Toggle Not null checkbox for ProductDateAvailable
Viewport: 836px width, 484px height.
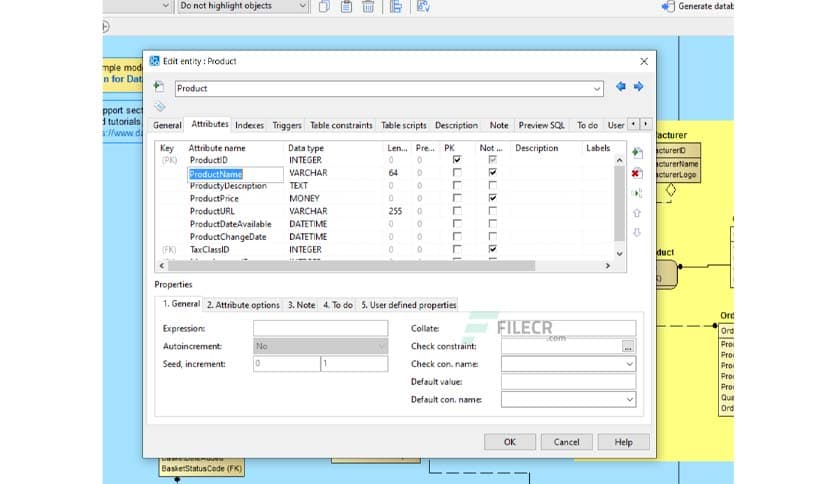(492, 223)
